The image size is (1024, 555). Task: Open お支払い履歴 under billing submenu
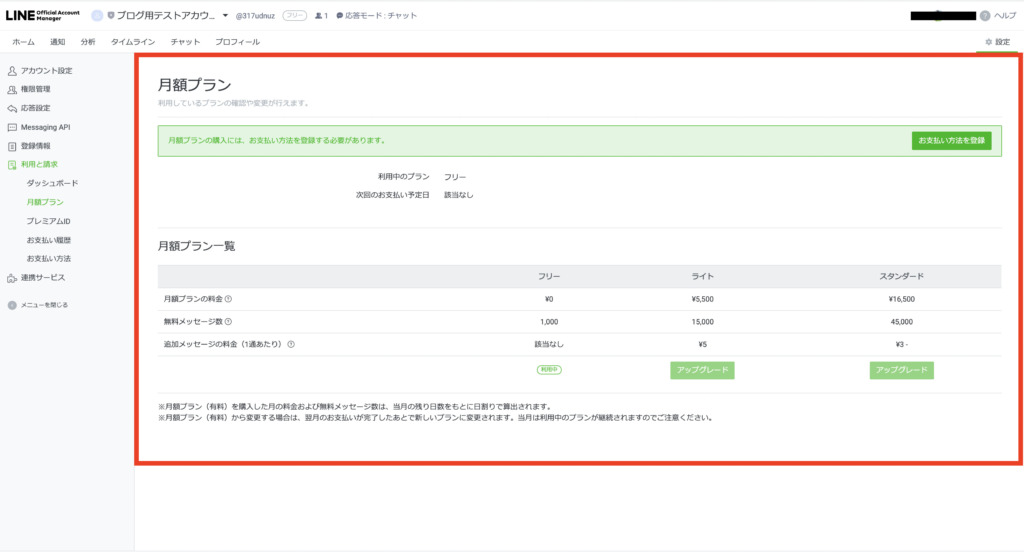pyautogui.click(x=49, y=240)
